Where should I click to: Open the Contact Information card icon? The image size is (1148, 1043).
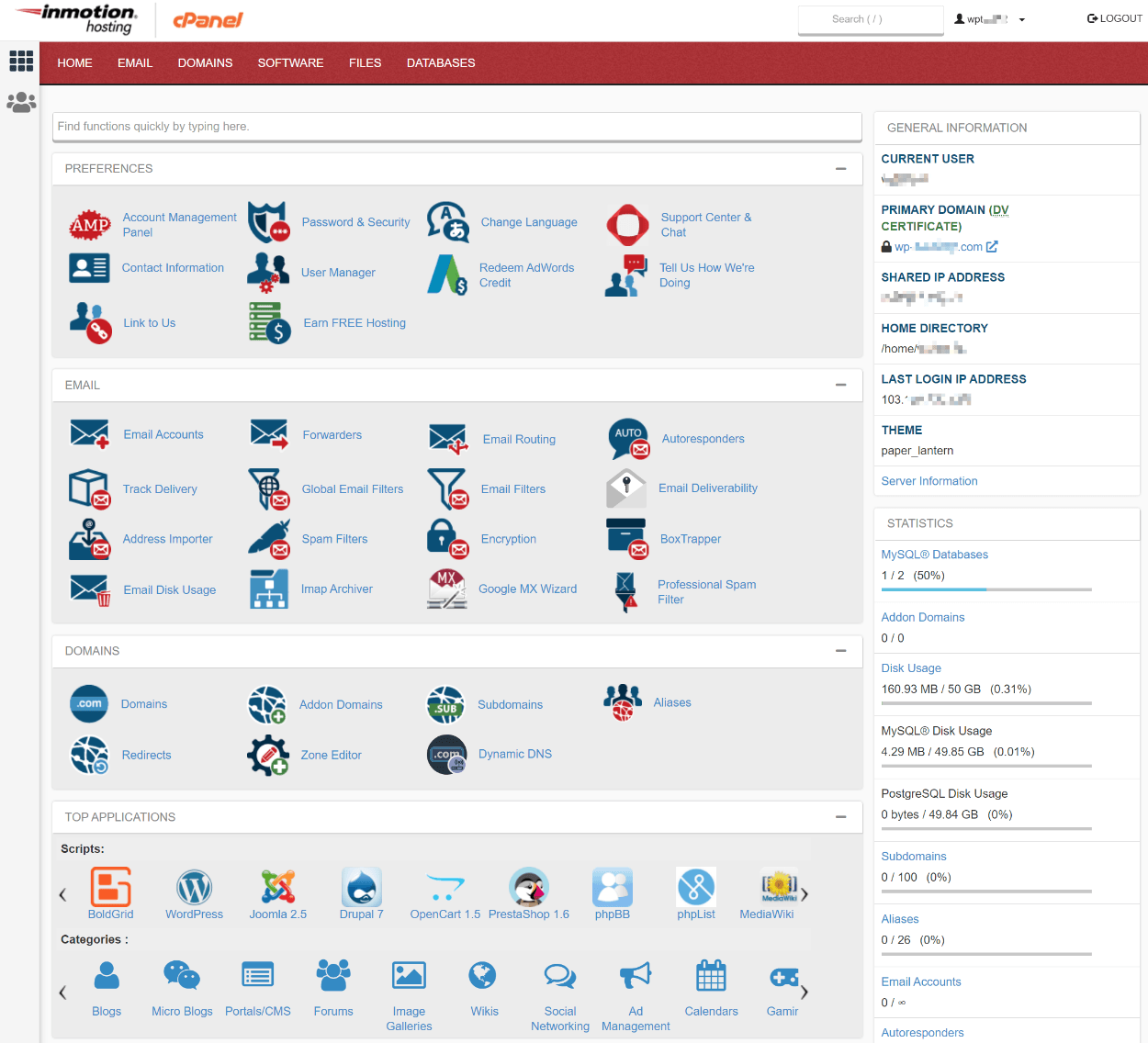tap(89, 268)
